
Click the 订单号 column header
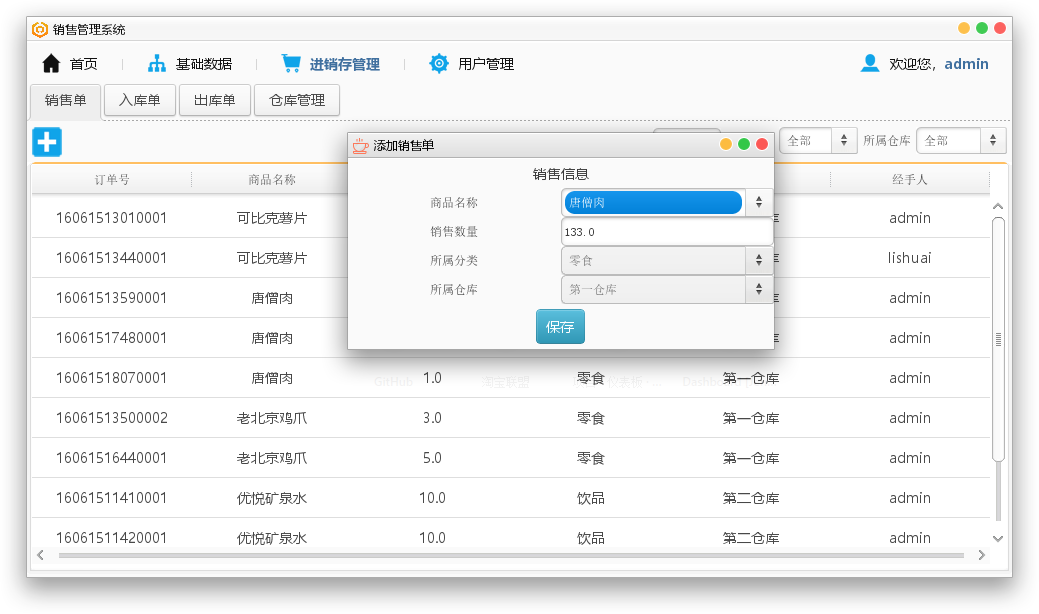pyautogui.click(x=112, y=179)
